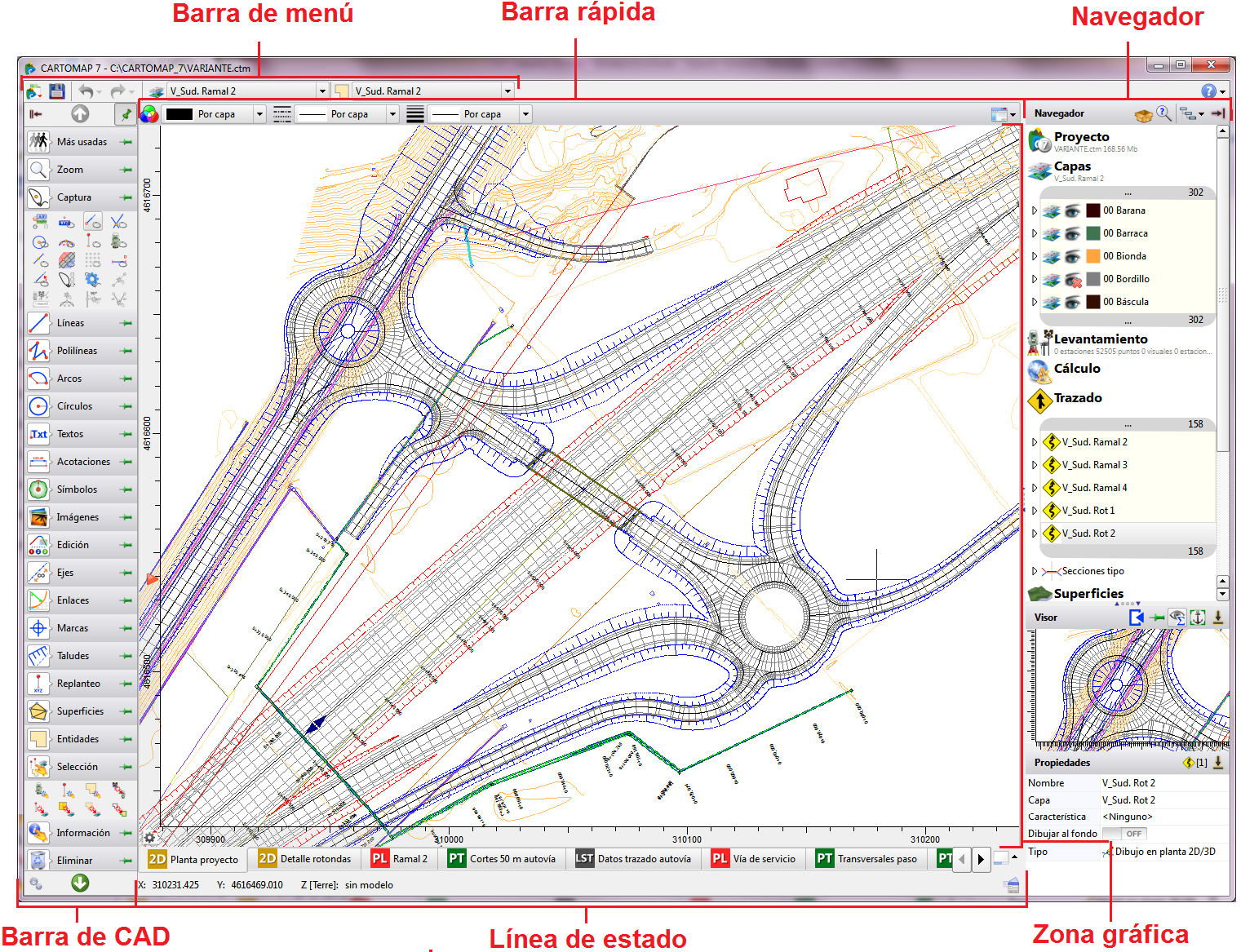Expand the V_Sud. Ramal 3 tree item
Image resolution: width=1241 pixels, height=952 pixels.
[x=1035, y=465]
